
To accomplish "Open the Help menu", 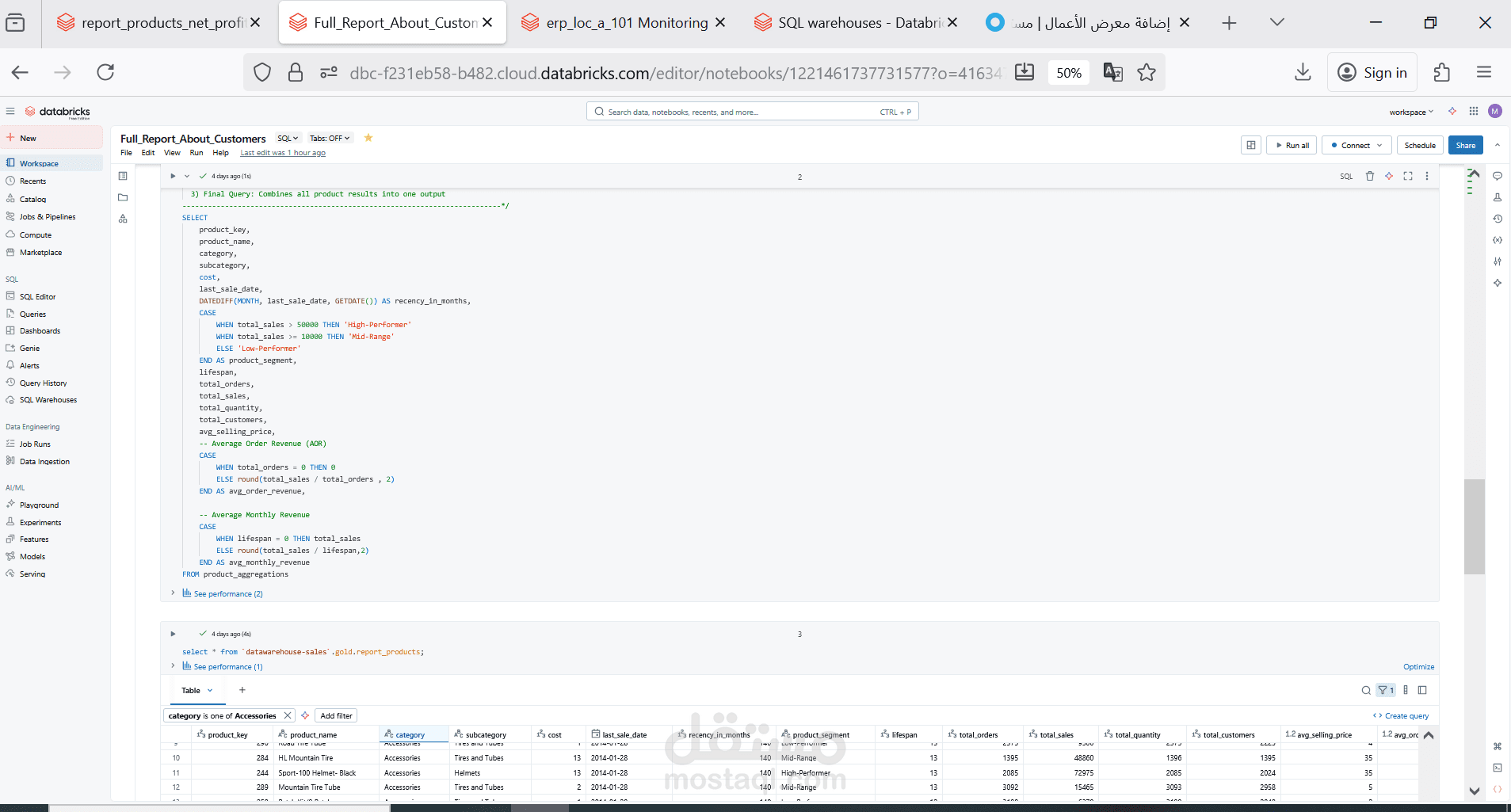I will click(x=220, y=153).
